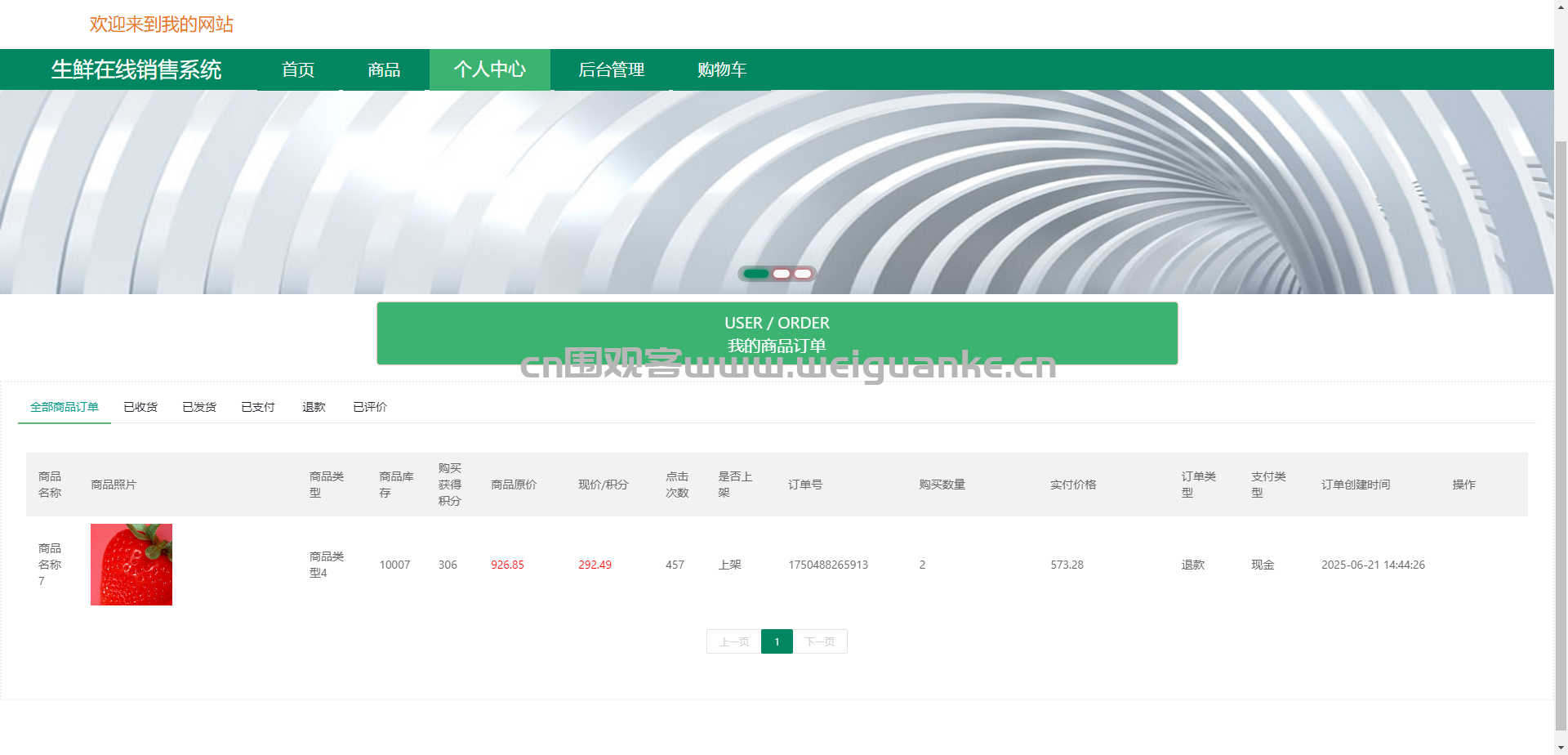Switch to the 全部商品订单 tab
The height and width of the screenshot is (755, 1568).
tap(65, 407)
